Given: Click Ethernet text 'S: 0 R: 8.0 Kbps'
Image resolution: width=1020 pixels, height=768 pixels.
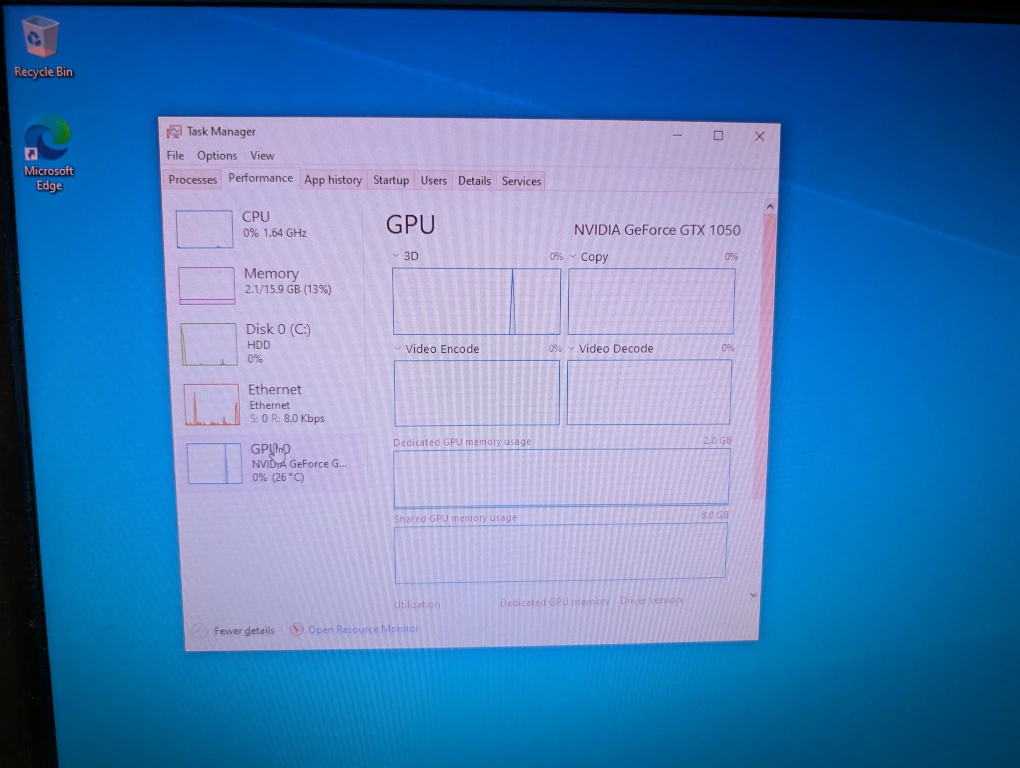Looking at the screenshot, I should [287, 418].
